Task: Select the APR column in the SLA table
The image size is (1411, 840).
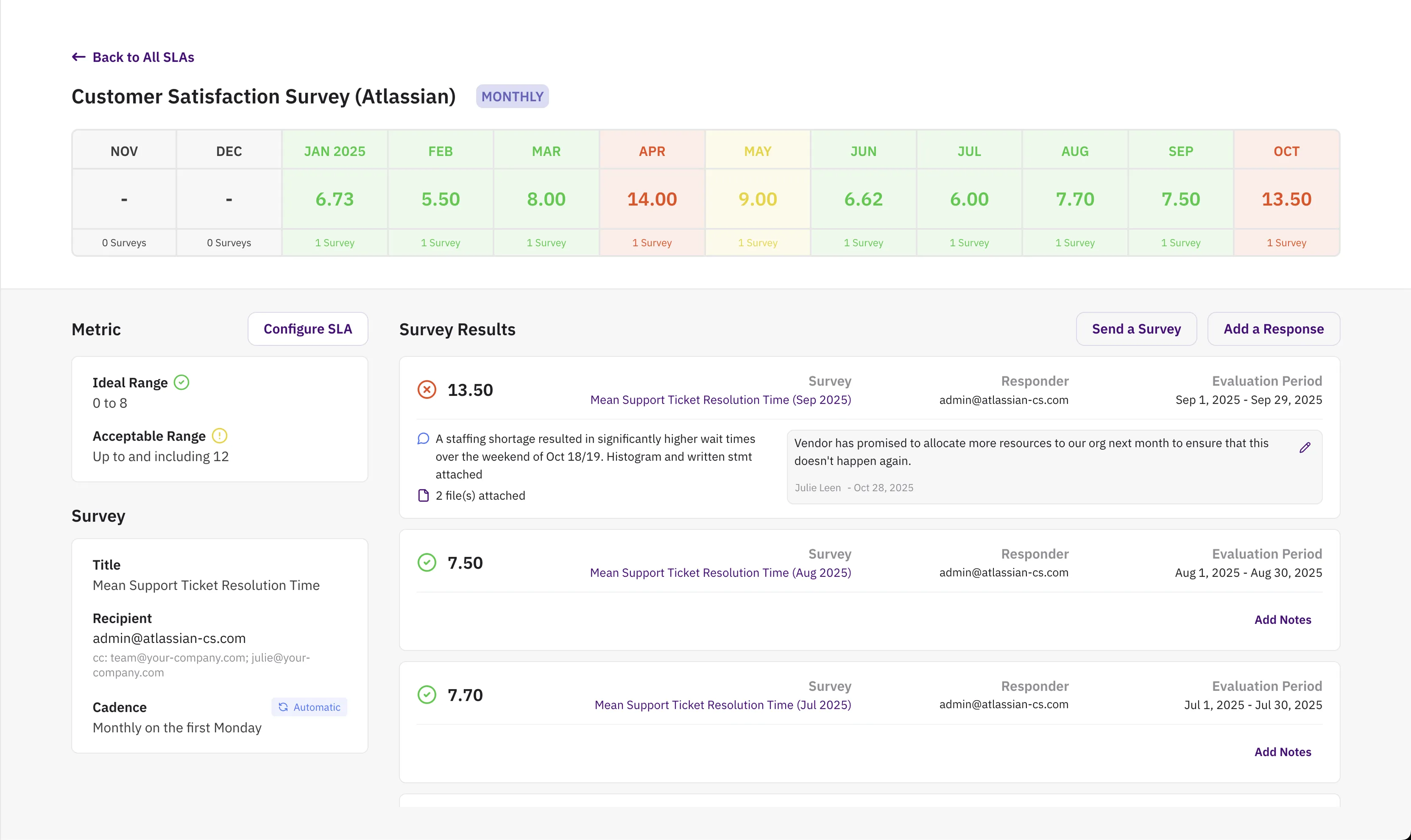Action: tap(652, 198)
